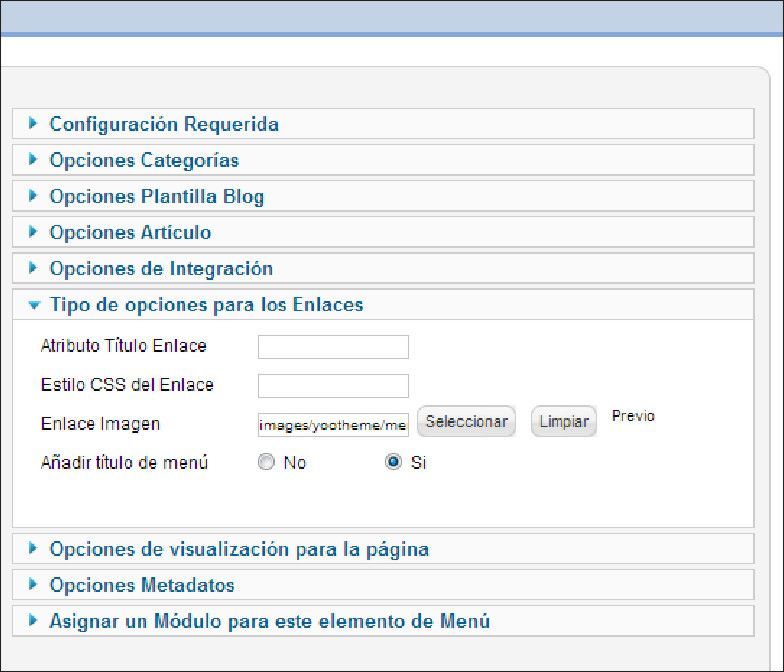
Task: Click the Enlace Imagen label
Action: pos(100,424)
